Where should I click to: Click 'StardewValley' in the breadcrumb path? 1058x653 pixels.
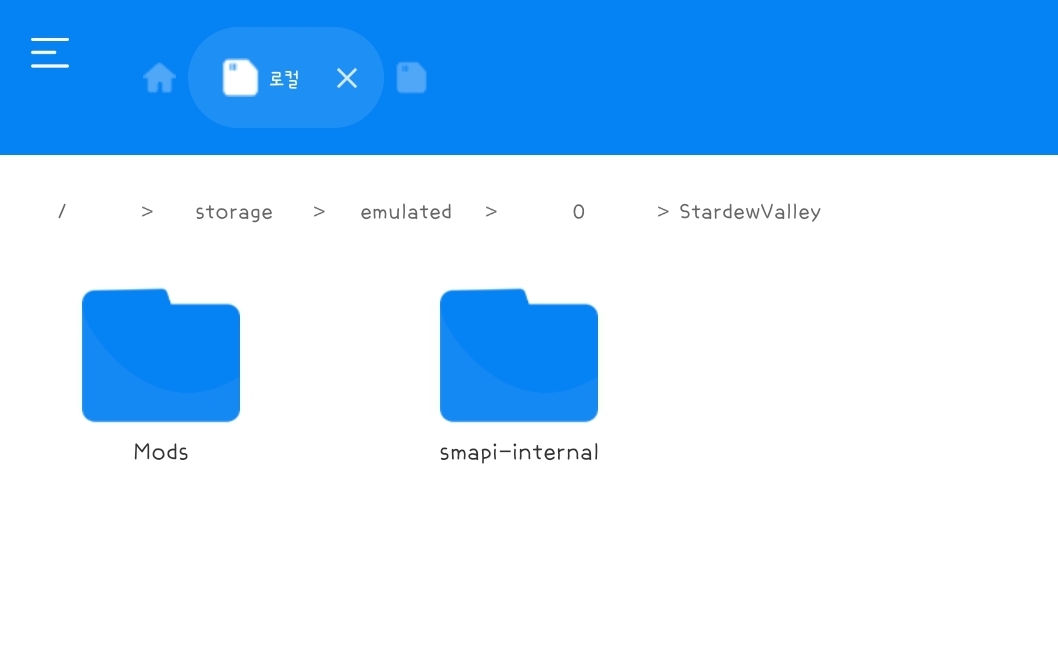pyautogui.click(x=750, y=212)
